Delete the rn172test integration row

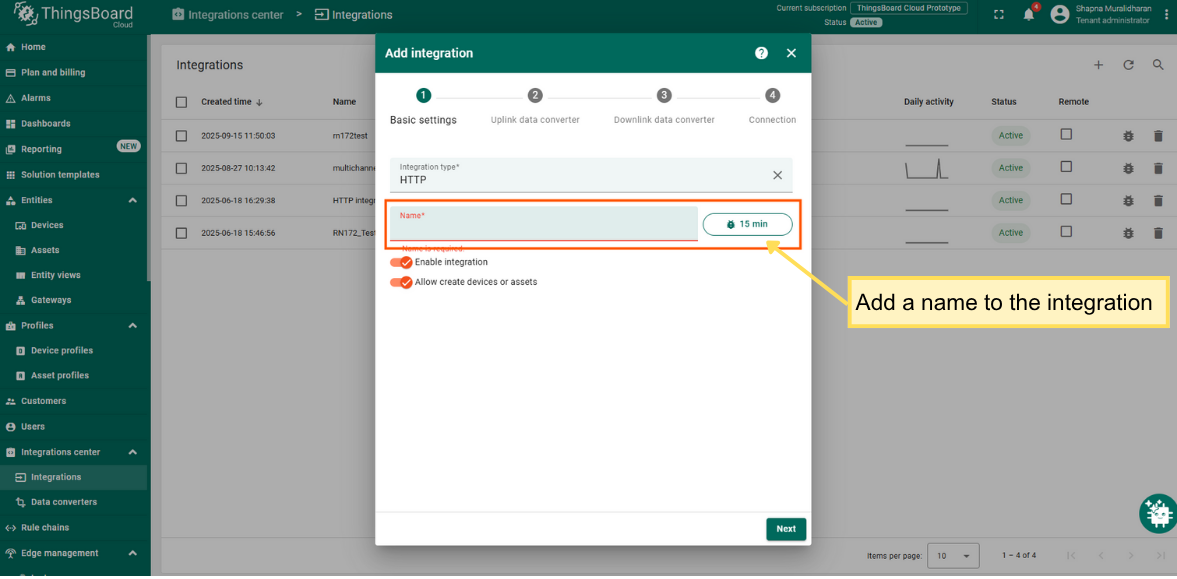(x=1158, y=136)
